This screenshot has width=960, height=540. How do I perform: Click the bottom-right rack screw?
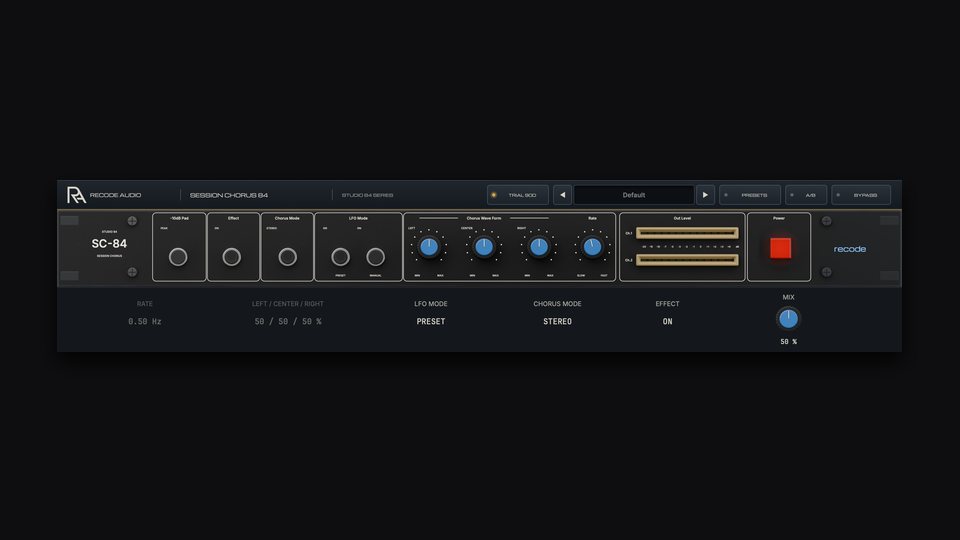coord(827,272)
